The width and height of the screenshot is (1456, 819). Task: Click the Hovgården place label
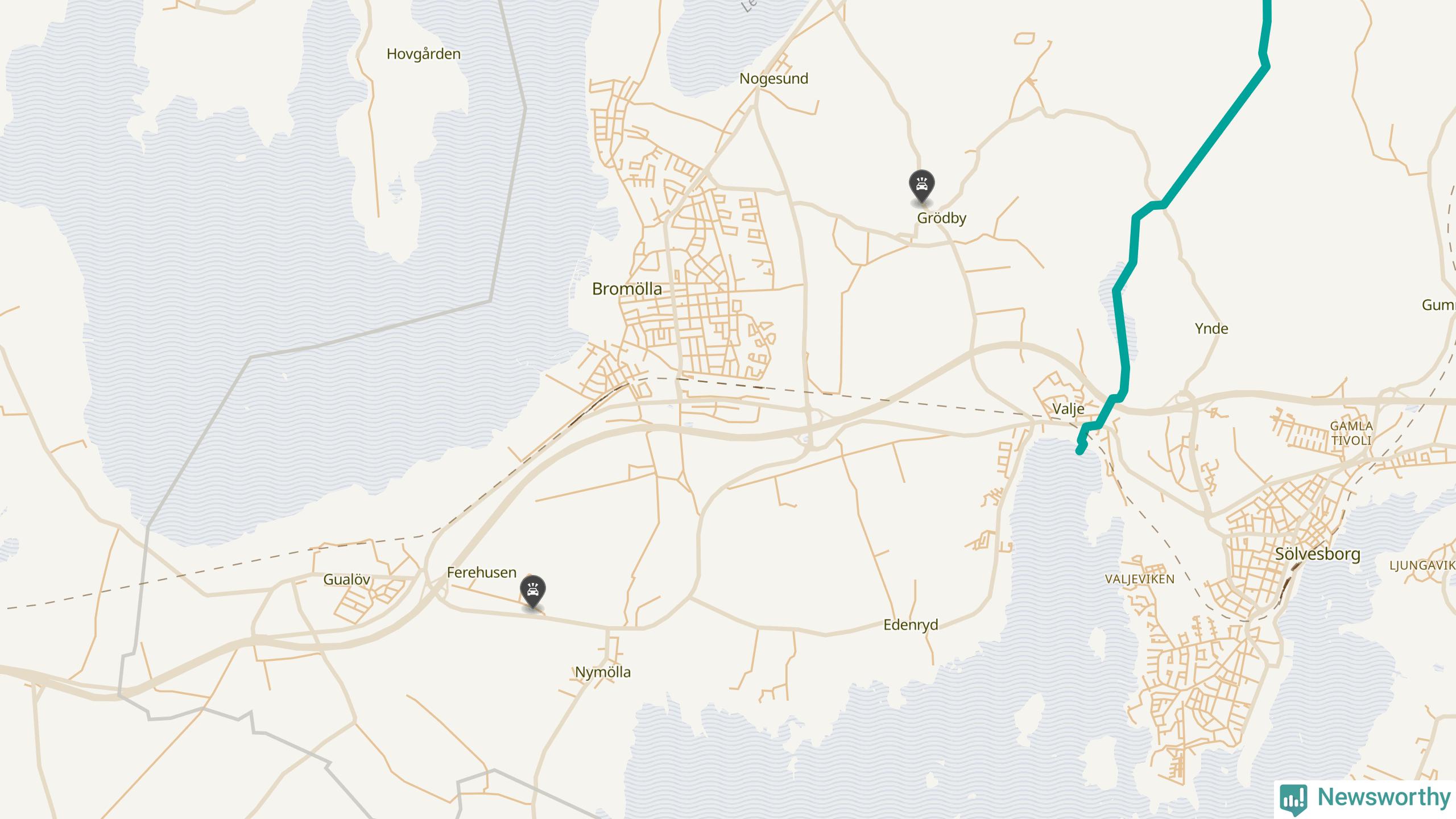[424, 55]
